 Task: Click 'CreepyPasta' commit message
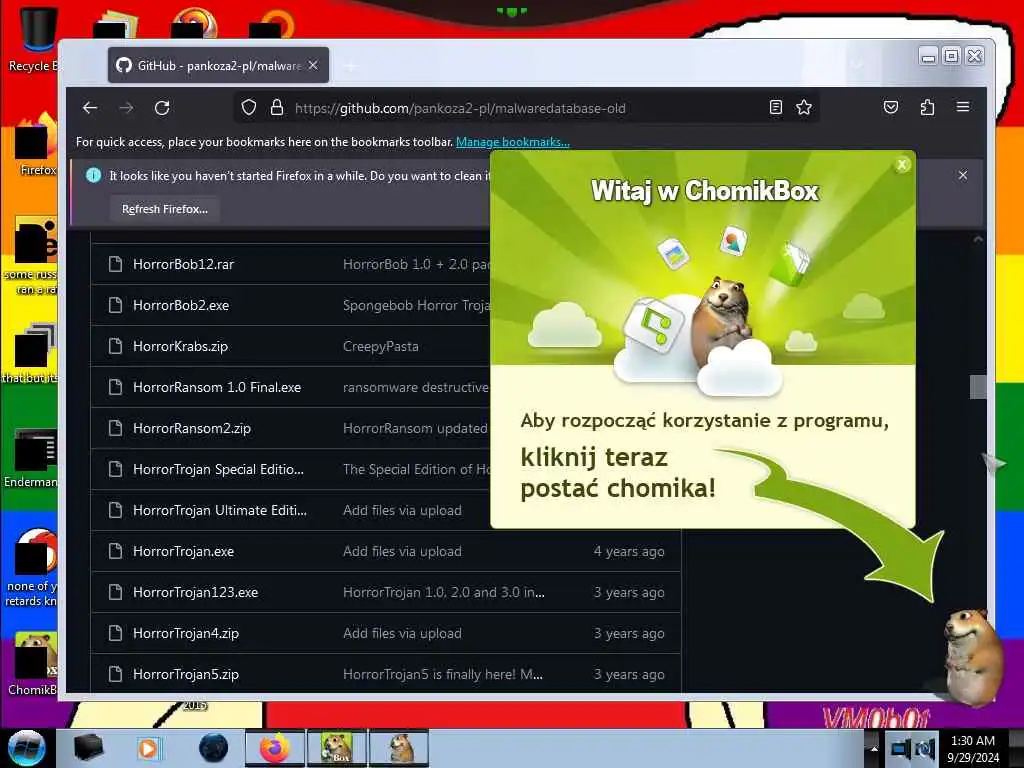click(381, 347)
